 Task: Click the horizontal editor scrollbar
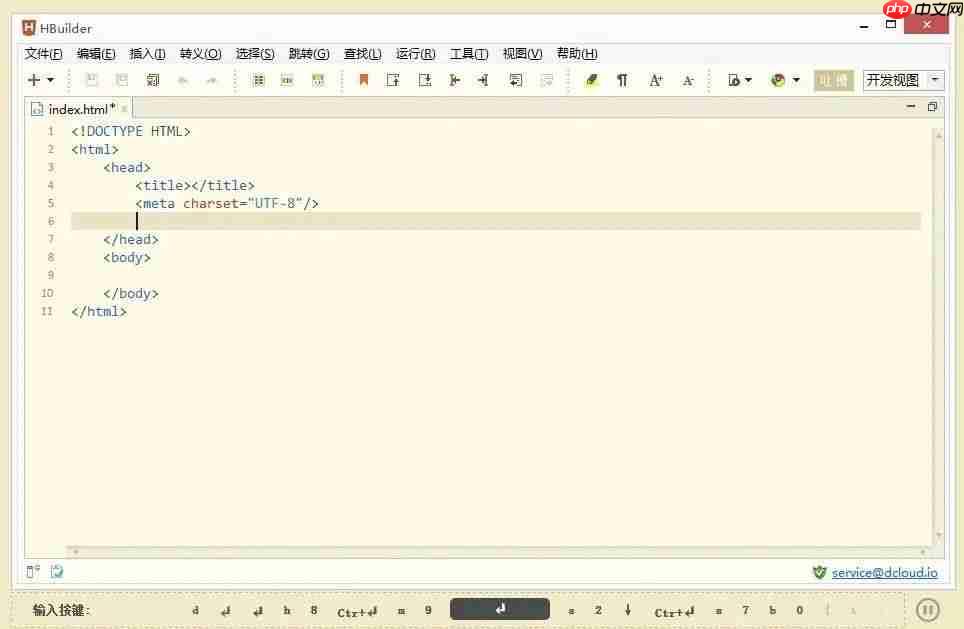(x=499, y=551)
